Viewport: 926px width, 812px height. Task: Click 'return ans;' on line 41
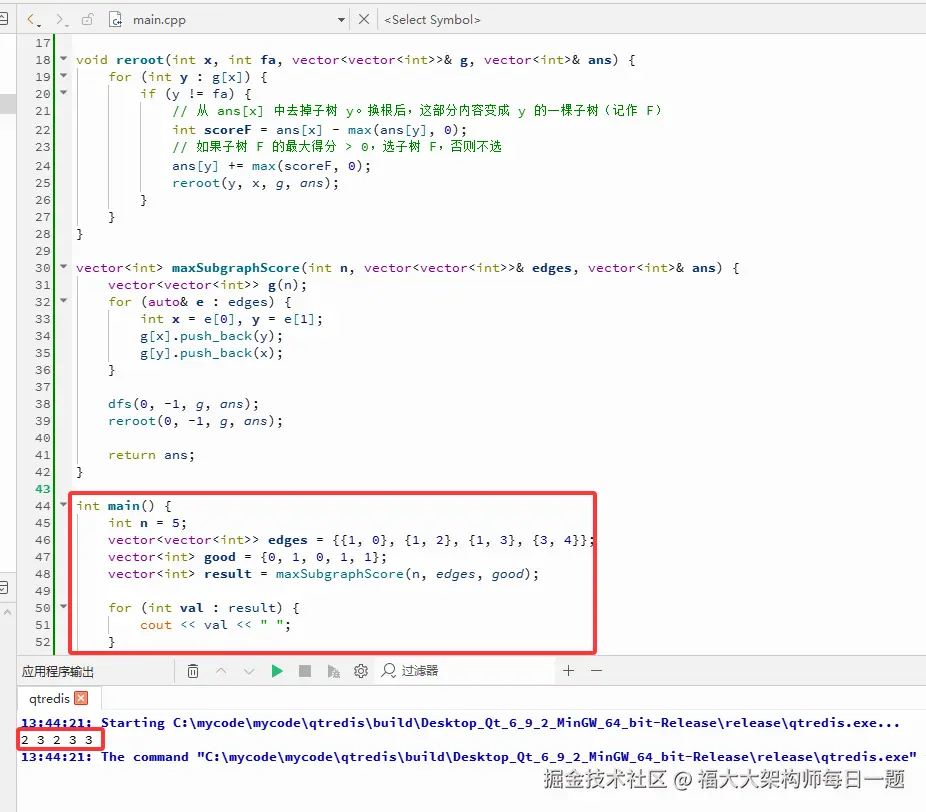tap(151, 455)
